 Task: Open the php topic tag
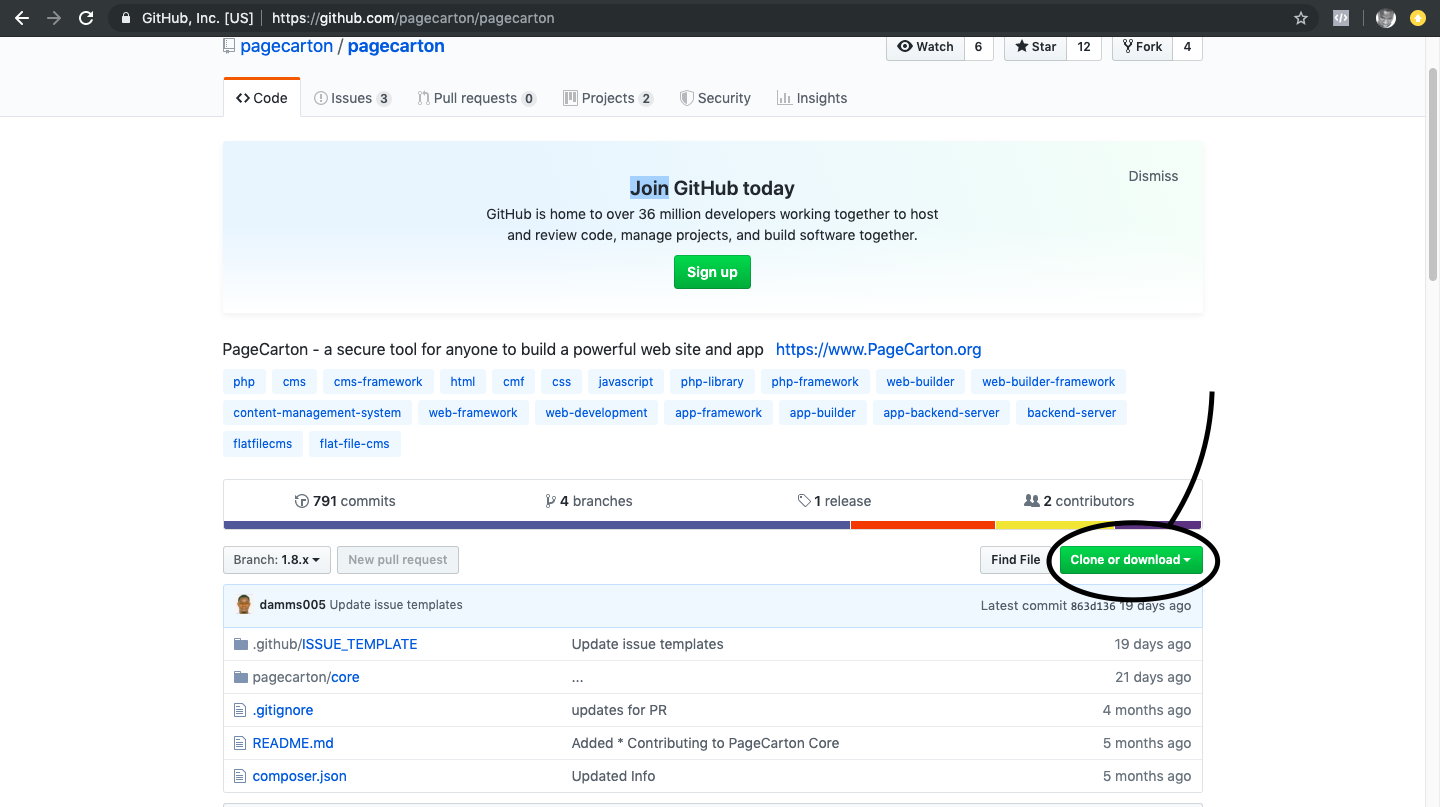click(244, 382)
